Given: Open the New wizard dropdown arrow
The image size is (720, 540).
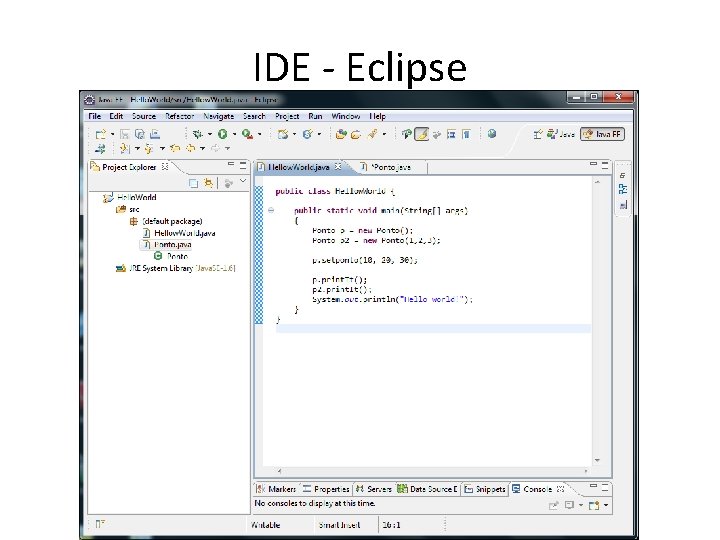Looking at the screenshot, I should tap(112, 134).
